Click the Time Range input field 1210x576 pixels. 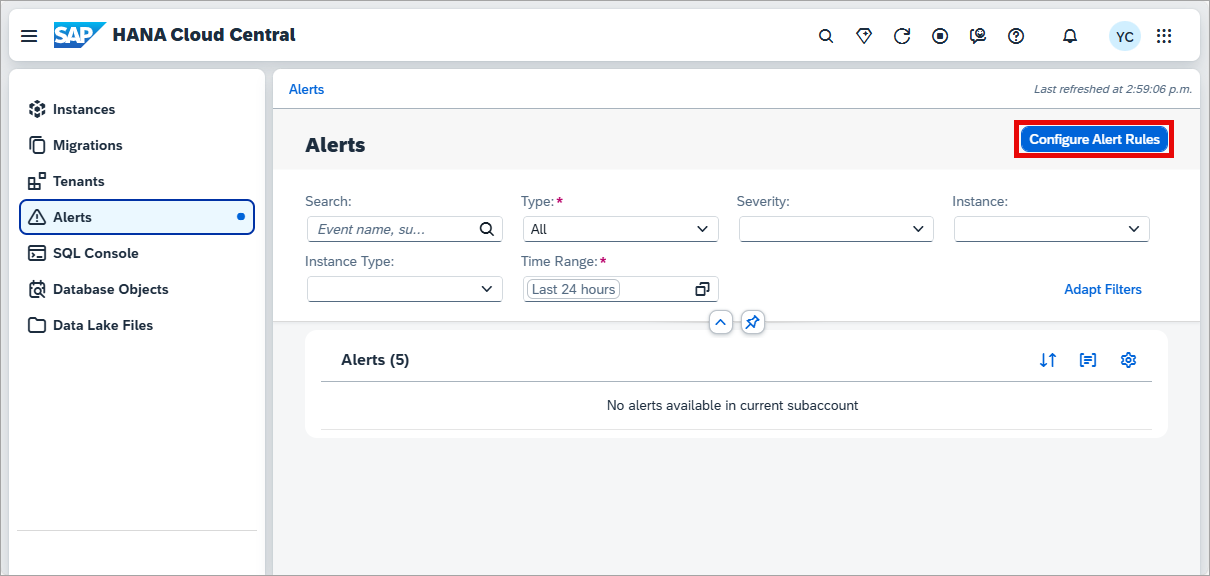click(620, 289)
